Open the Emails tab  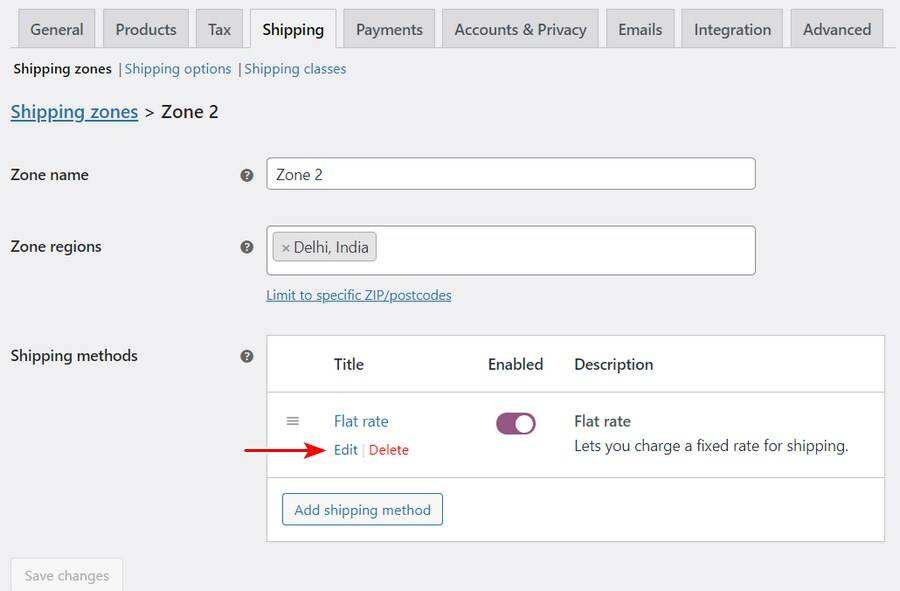(x=640, y=29)
